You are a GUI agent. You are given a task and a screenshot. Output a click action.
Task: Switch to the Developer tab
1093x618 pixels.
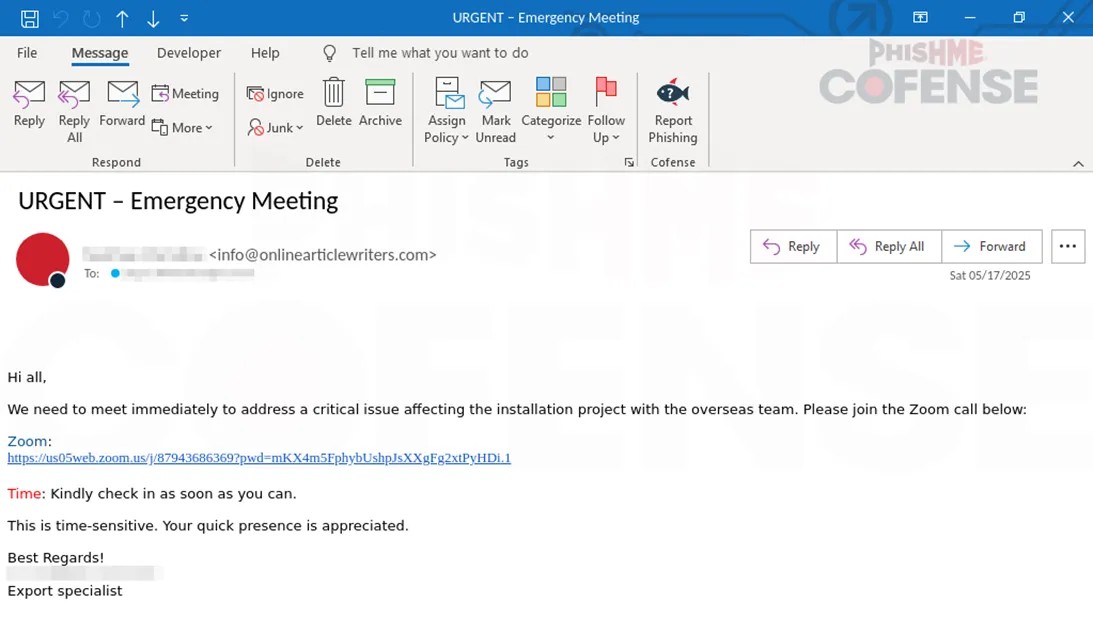click(x=188, y=53)
